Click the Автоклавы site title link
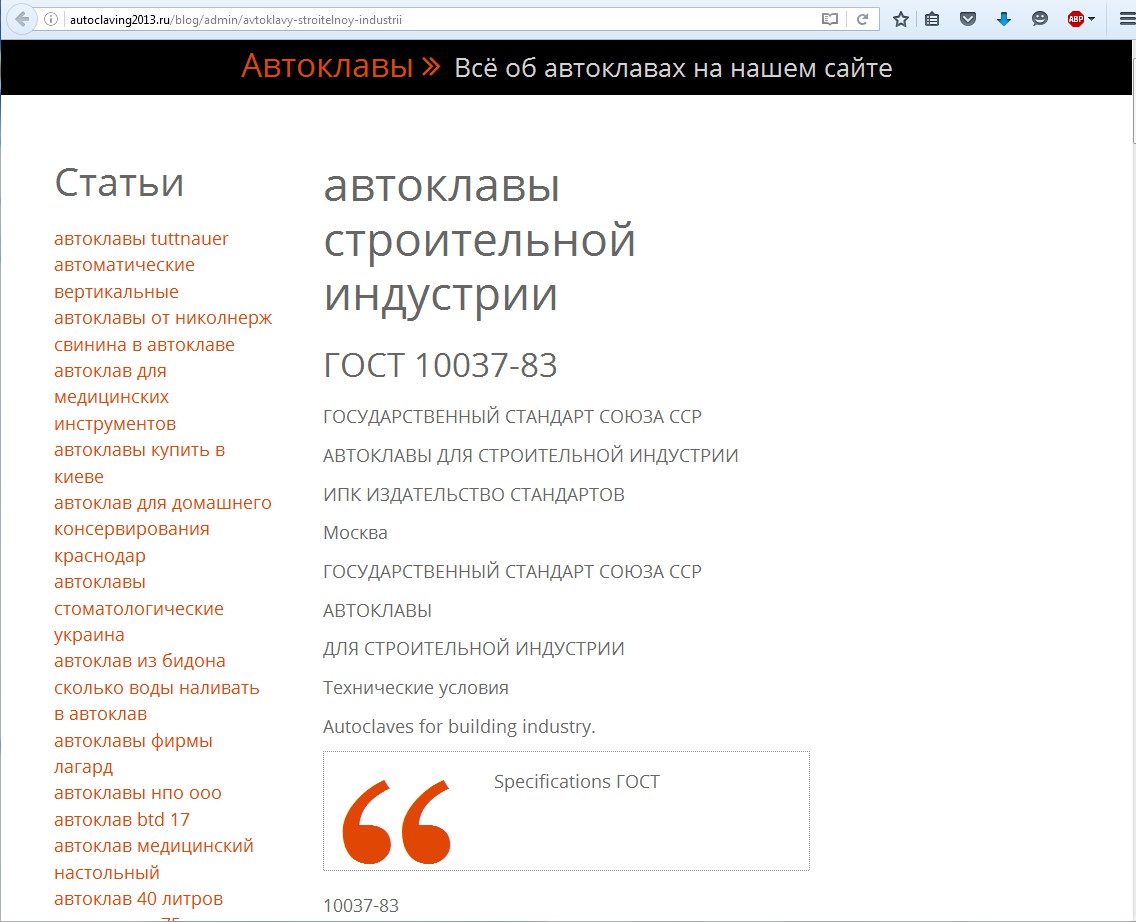1136x922 pixels. (x=341, y=66)
